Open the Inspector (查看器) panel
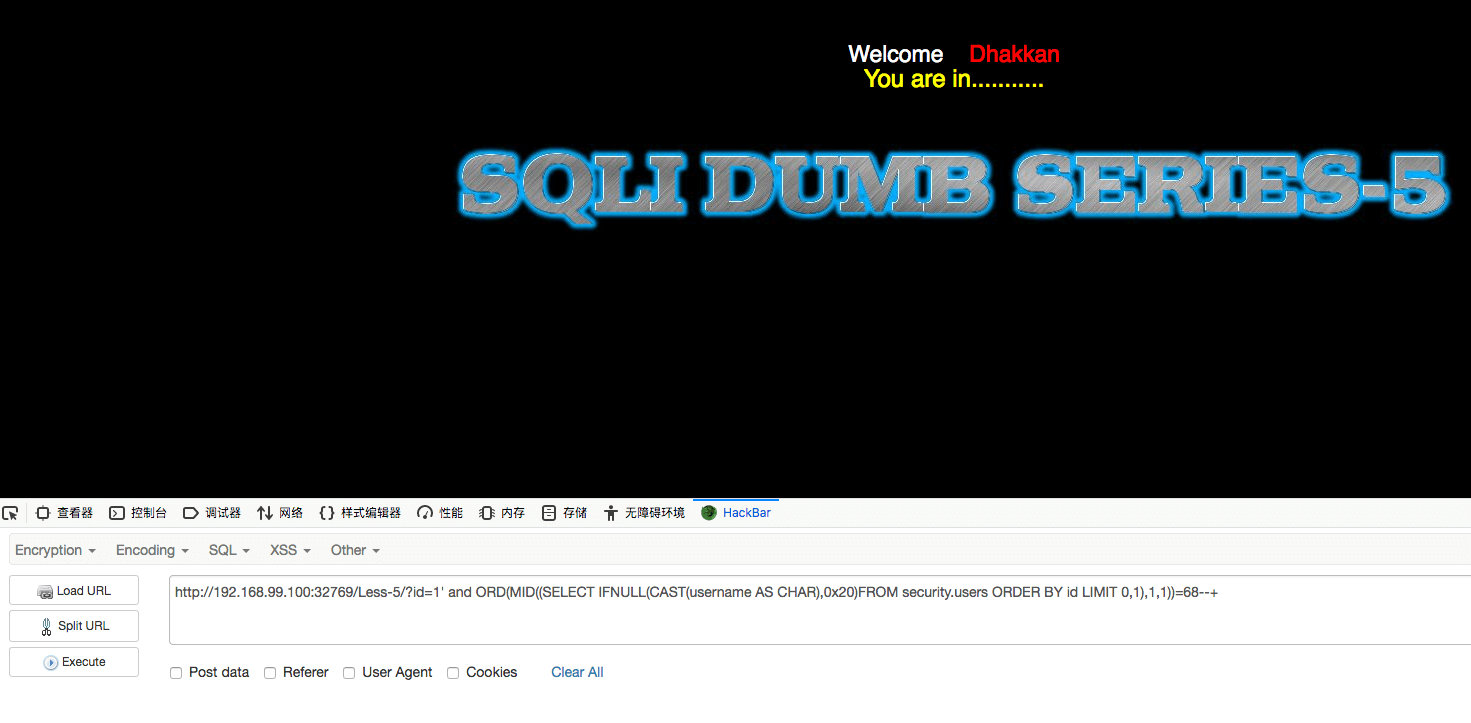The width and height of the screenshot is (1471, 723). pyautogui.click(x=64, y=513)
